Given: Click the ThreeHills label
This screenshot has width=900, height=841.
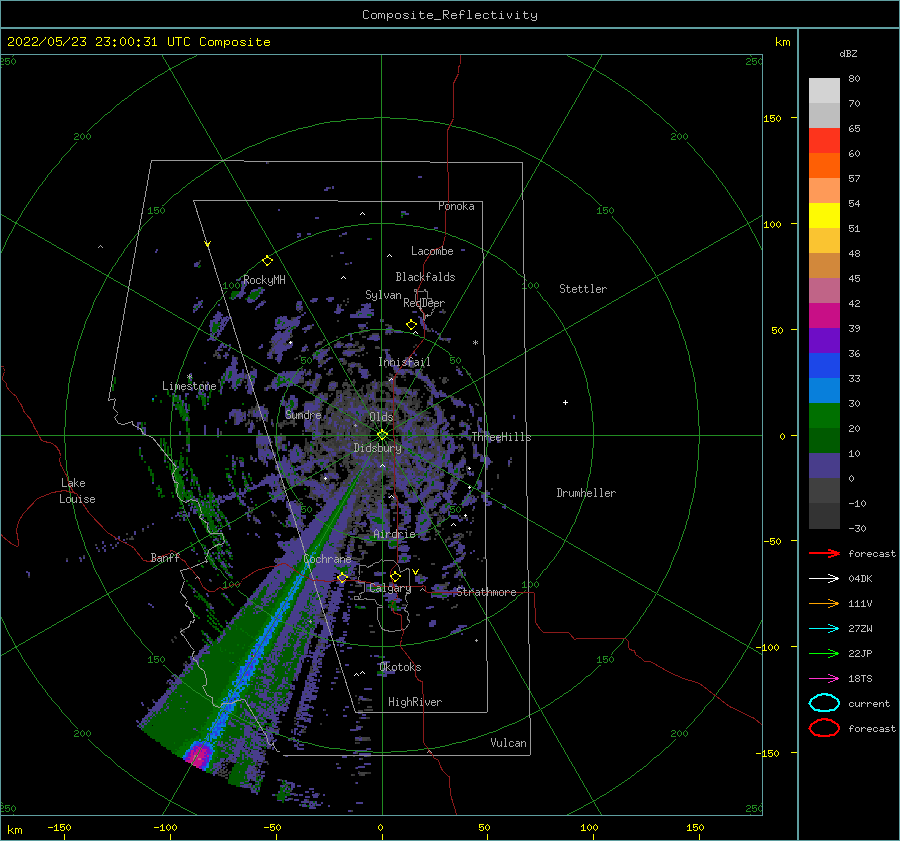Looking at the screenshot, I should (x=501, y=437).
